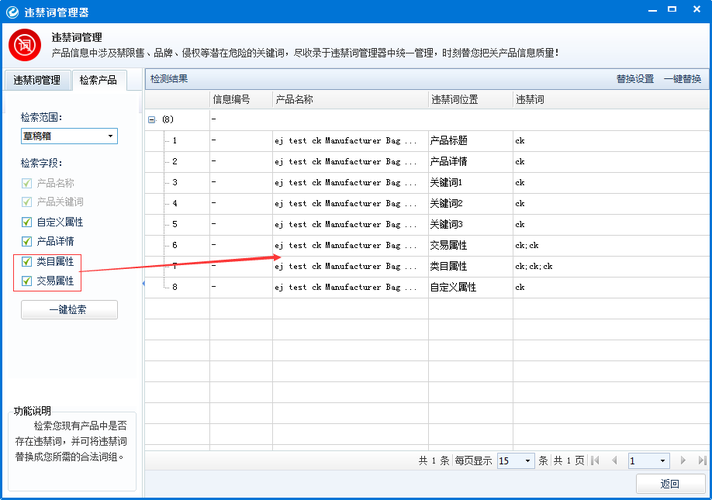Switch to the 违禁词管理 tab
Viewport: 712px width, 500px height.
coord(37,80)
